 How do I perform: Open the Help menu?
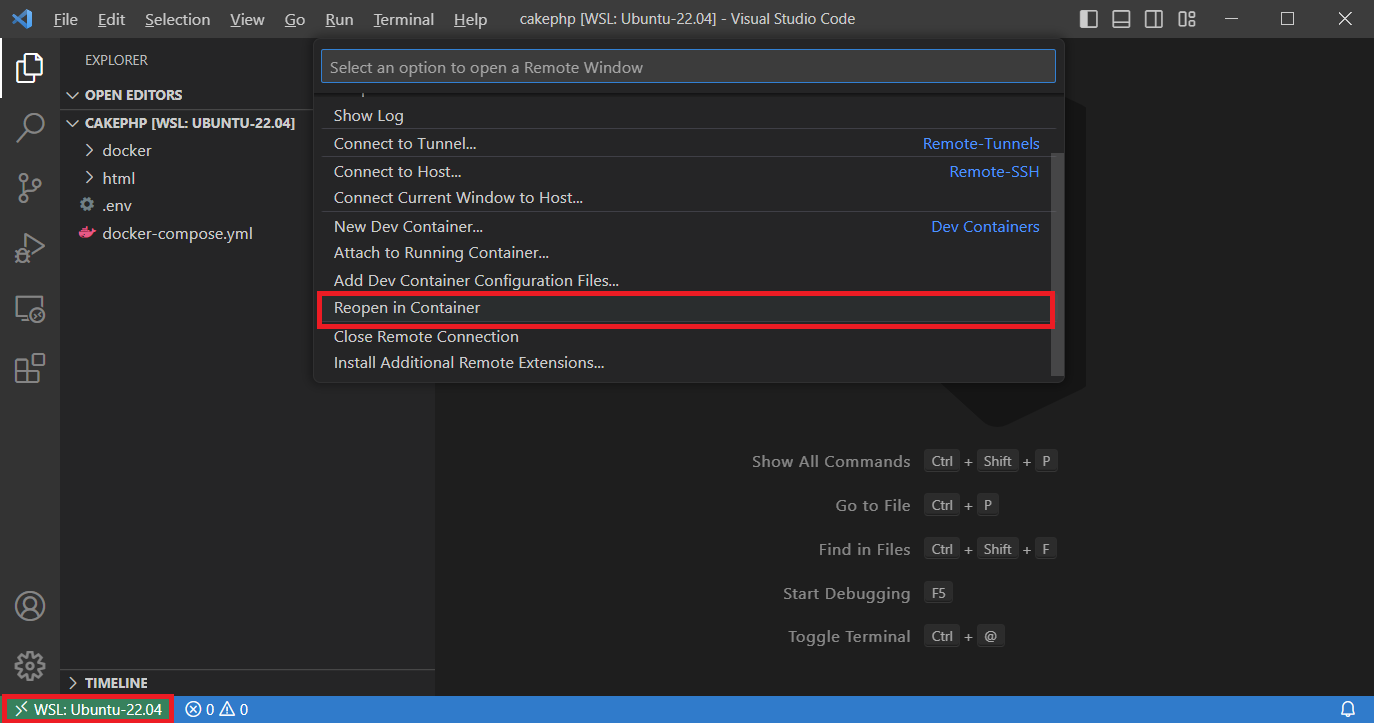[x=470, y=19]
